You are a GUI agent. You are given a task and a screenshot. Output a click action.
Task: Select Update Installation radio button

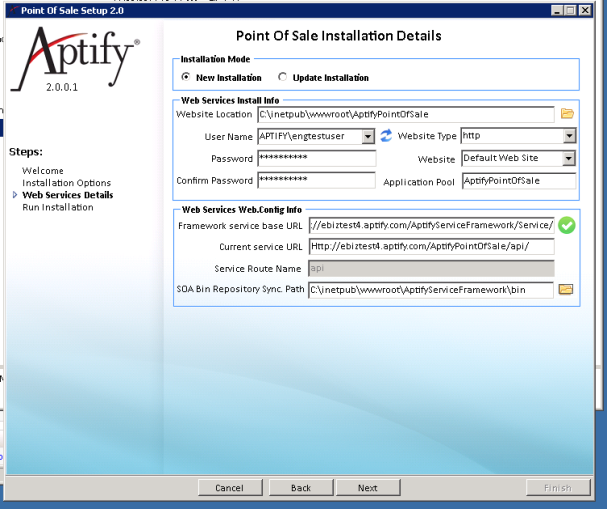pos(283,77)
